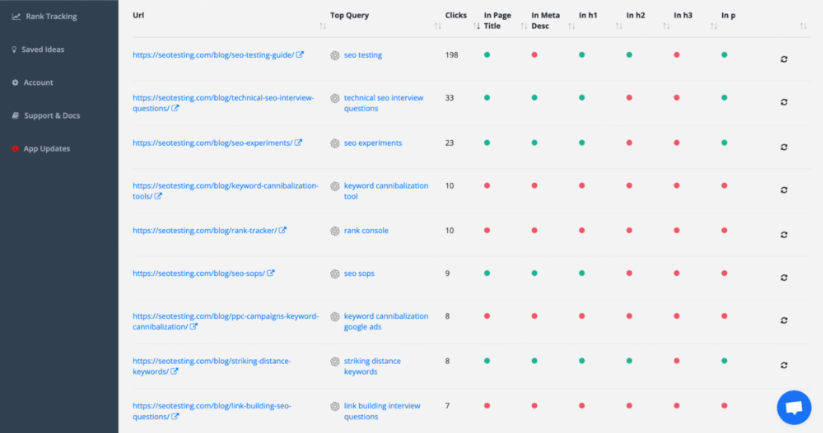The image size is (823, 433).
Task: Open the ppc-campaigns-keyword-cannibalization URL link
Action: tap(225, 321)
